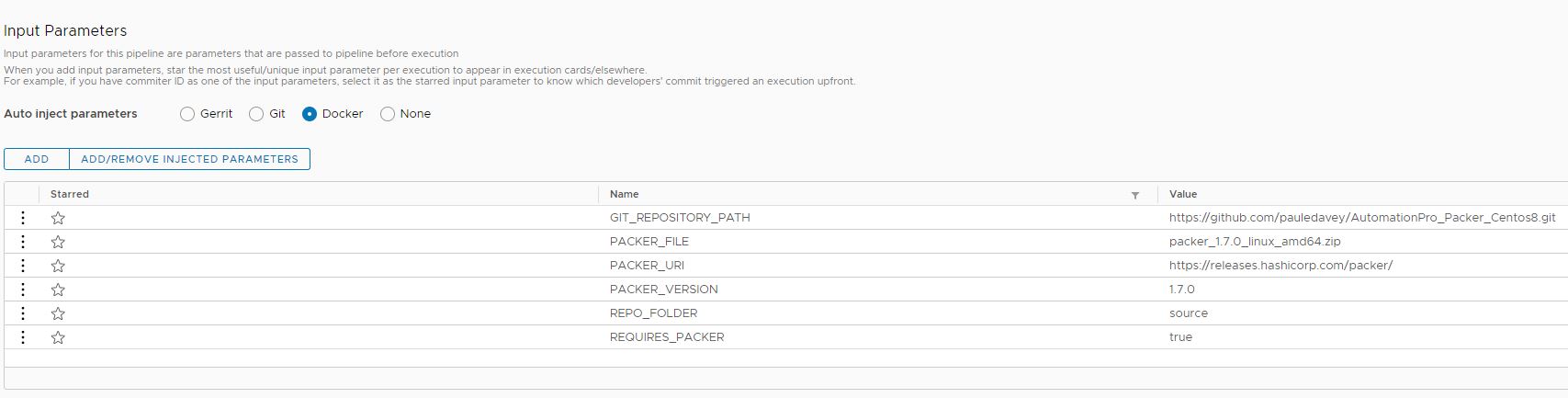Screen dimensions: 1568x398
Task: Star the PACKER_URI parameter
Action: click(x=58, y=266)
